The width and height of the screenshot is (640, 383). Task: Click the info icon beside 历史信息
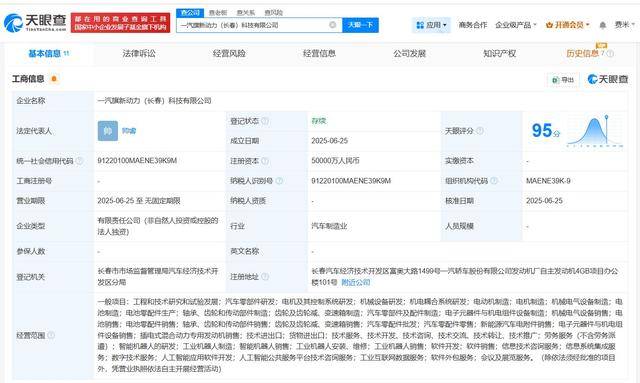(610, 53)
